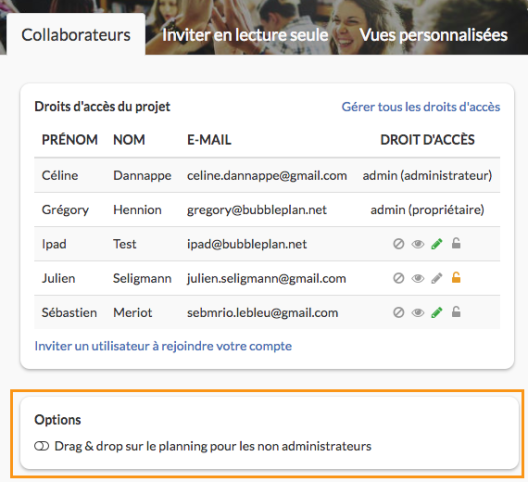
Task: Select email ipad@bubbleplan.net
Action: [247, 244]
